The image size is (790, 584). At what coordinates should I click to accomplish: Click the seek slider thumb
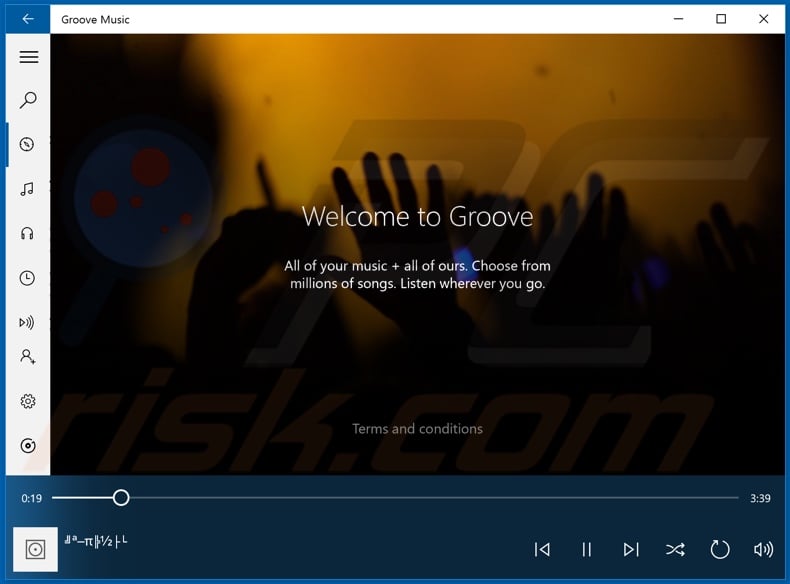[x=121, y=498]
